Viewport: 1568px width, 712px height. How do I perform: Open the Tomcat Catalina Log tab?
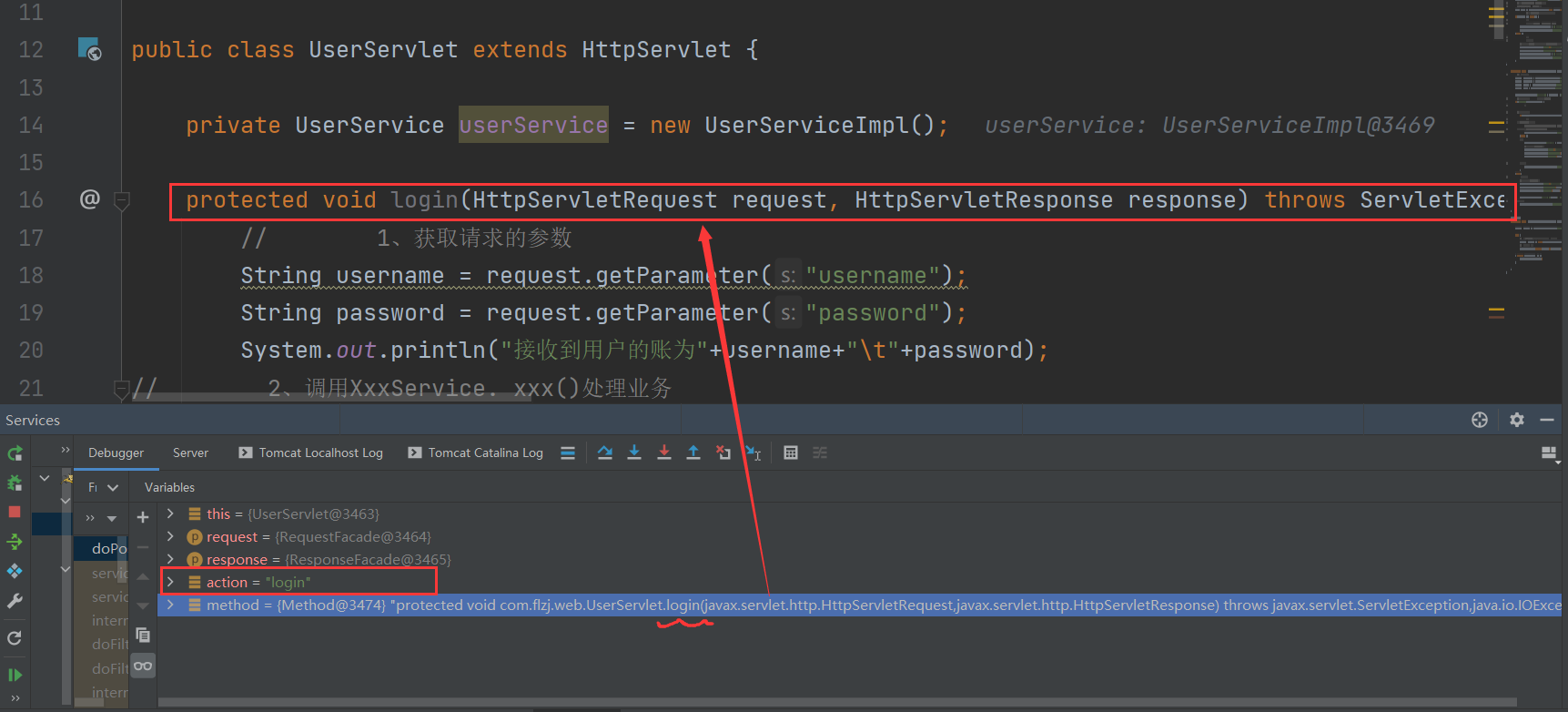[476, 453]
